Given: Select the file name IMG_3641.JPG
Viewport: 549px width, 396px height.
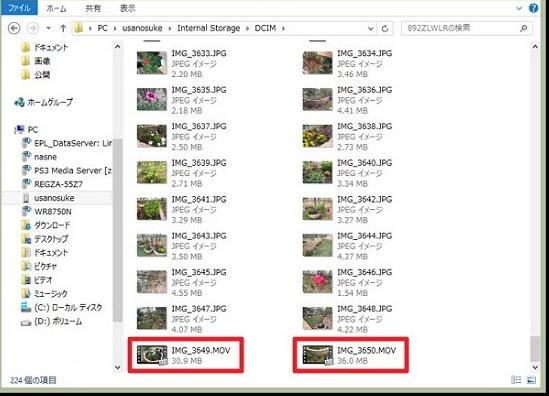Looking at the screenshot, I should click(199, 199).
